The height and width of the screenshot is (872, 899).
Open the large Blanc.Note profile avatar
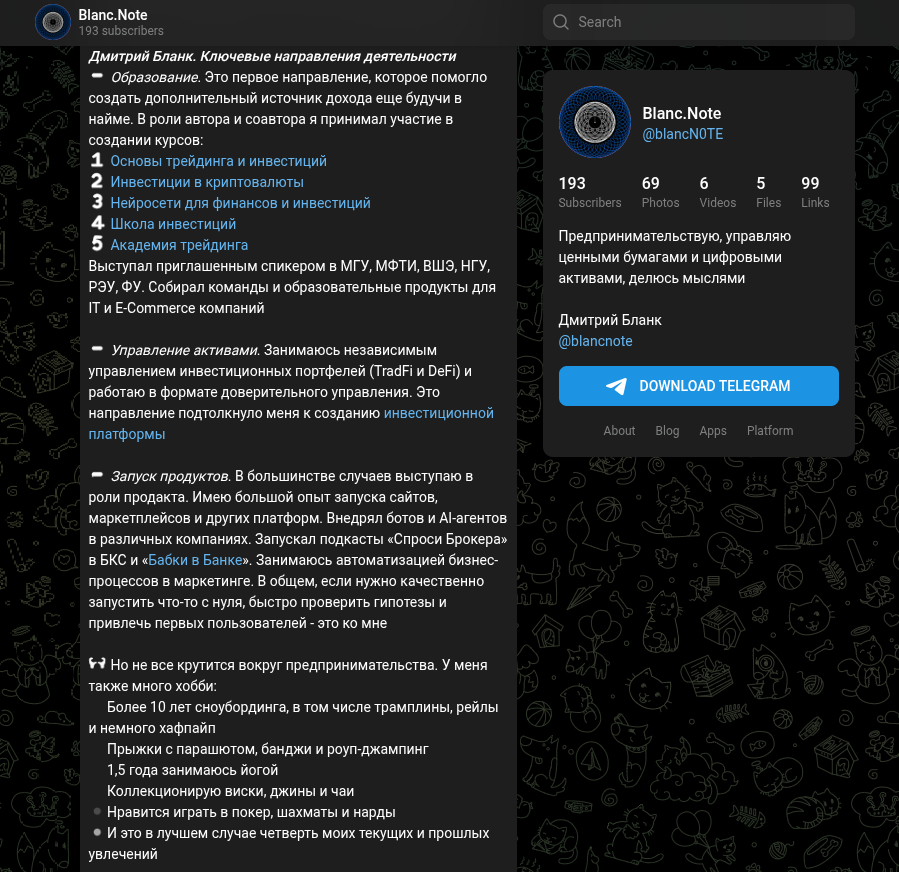coord(595,122)
